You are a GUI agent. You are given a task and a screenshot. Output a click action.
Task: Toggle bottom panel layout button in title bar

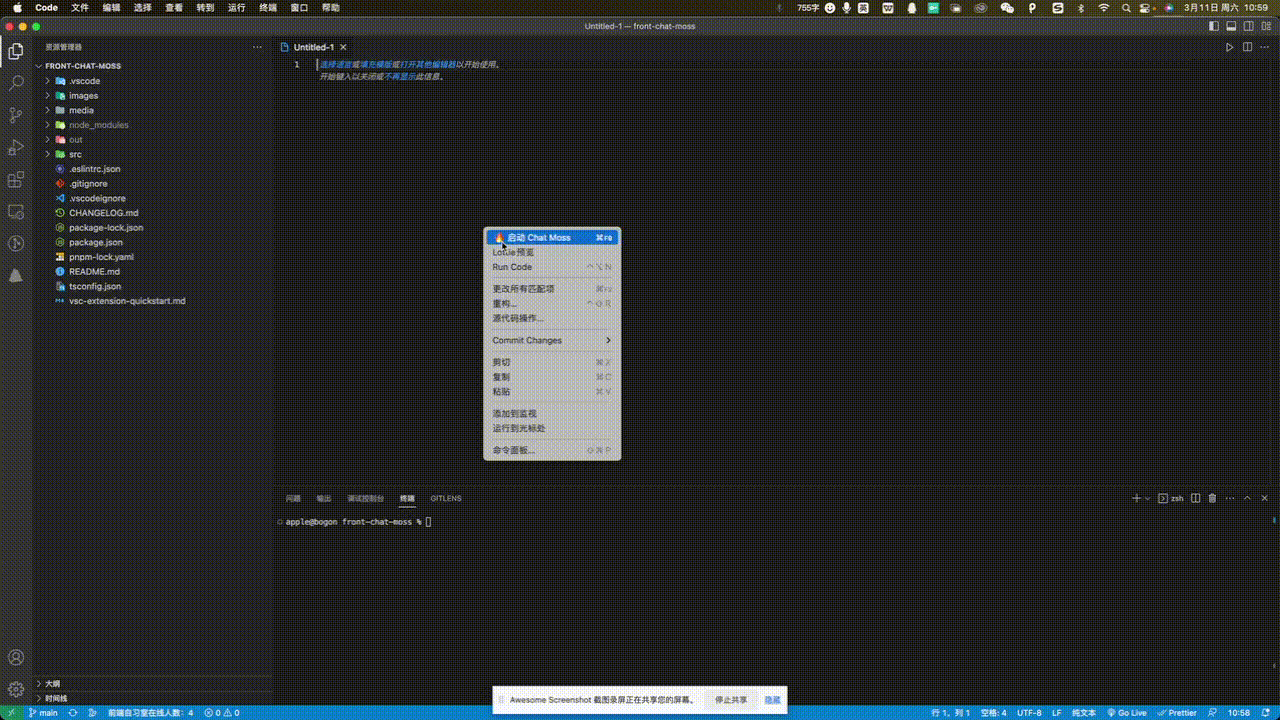1232,26
